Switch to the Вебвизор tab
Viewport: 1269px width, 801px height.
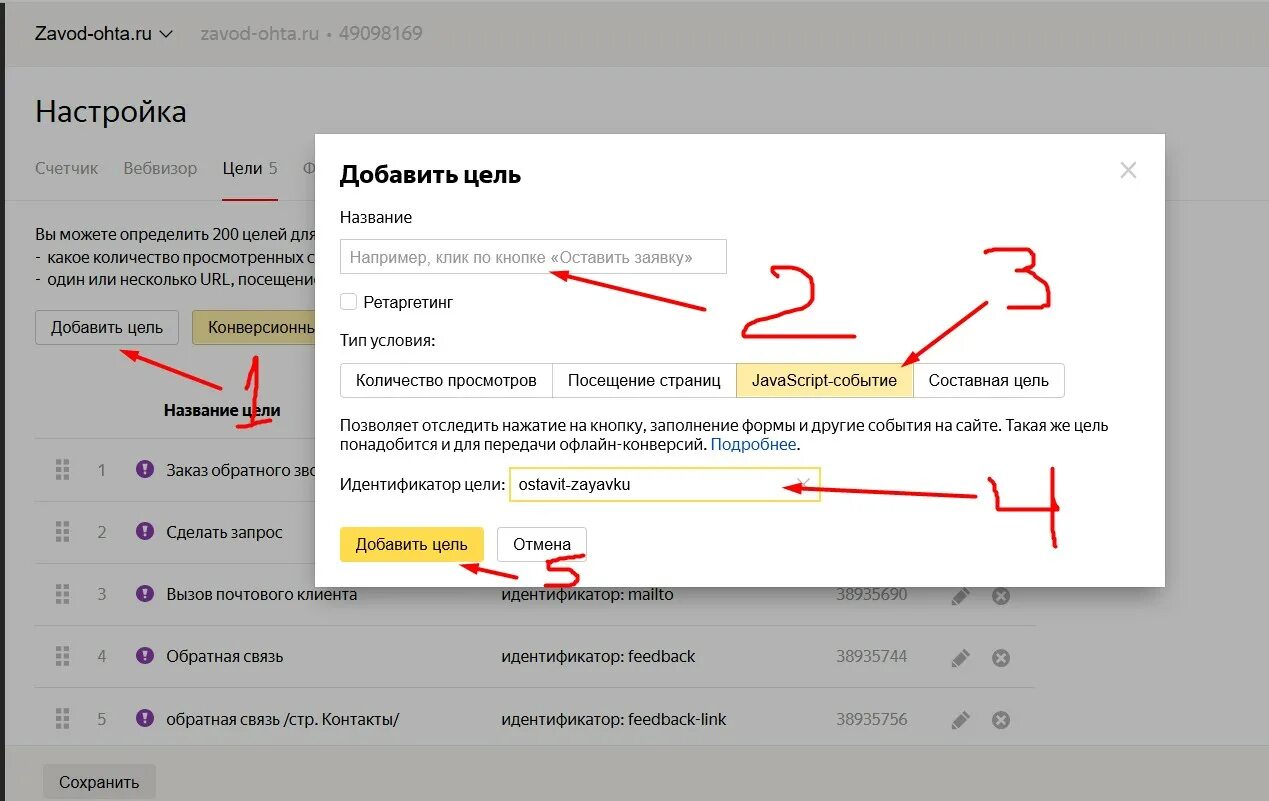(160, 168)
